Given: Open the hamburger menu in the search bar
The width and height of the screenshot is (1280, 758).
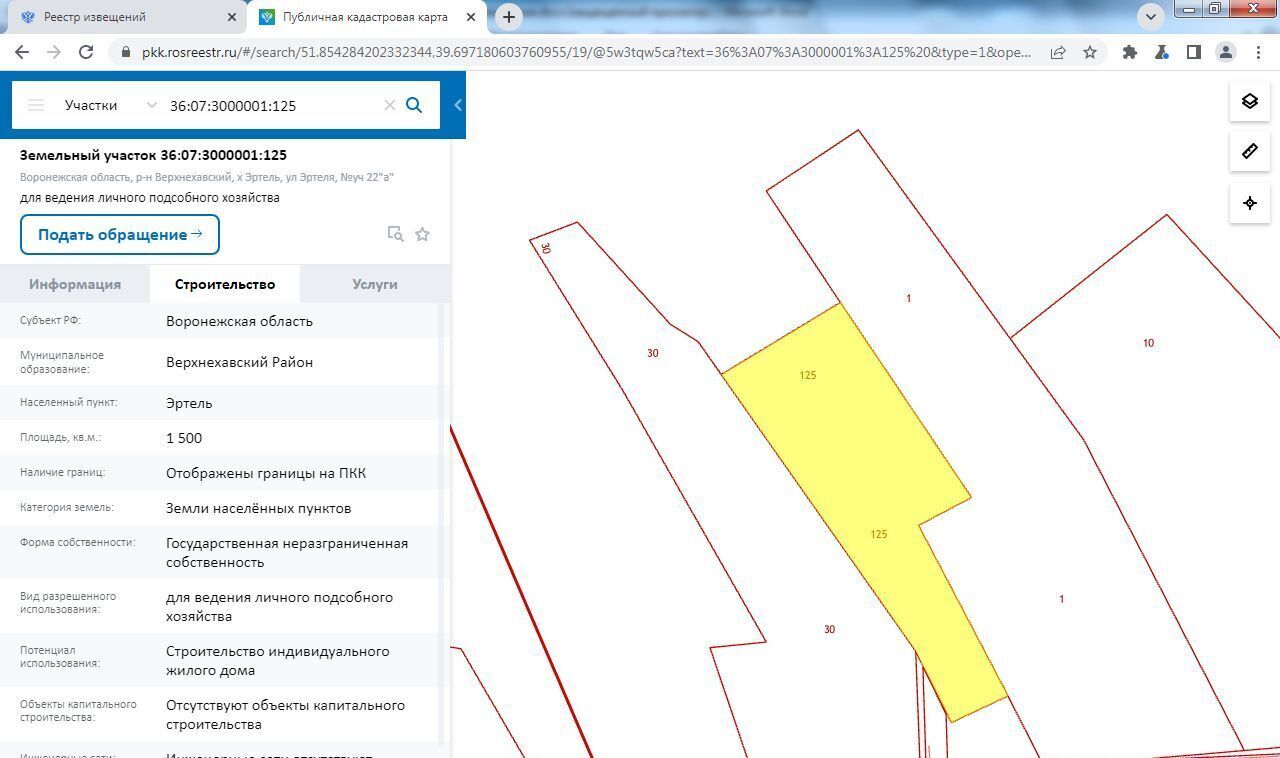Looking at the screenshot, I should click(x=36, y=105).
